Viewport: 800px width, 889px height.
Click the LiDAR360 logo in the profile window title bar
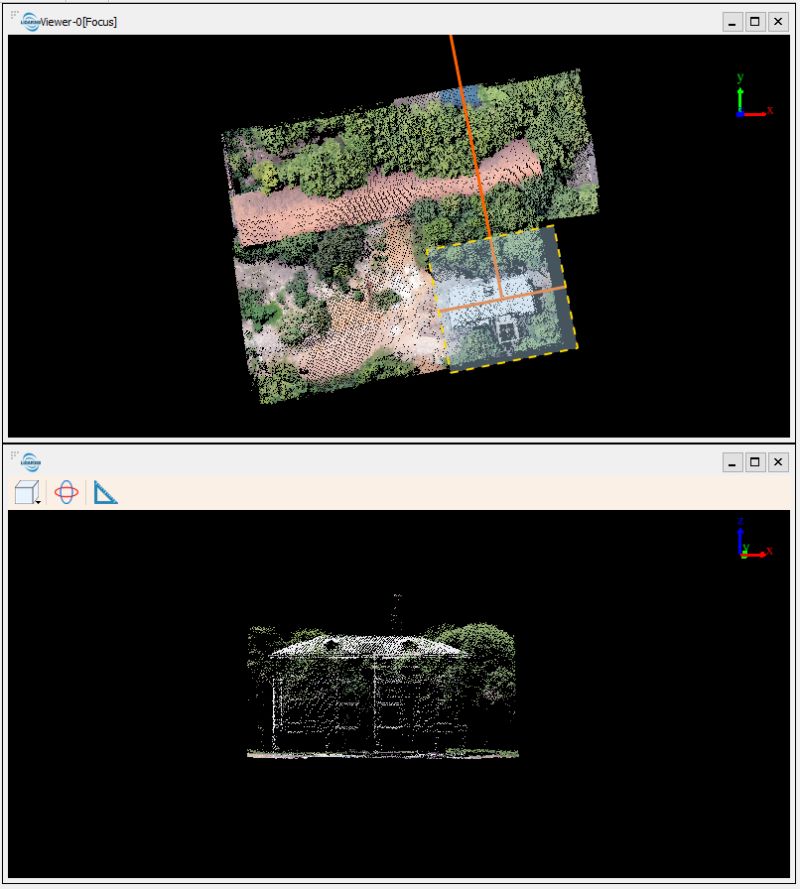(x=31, y=462)
